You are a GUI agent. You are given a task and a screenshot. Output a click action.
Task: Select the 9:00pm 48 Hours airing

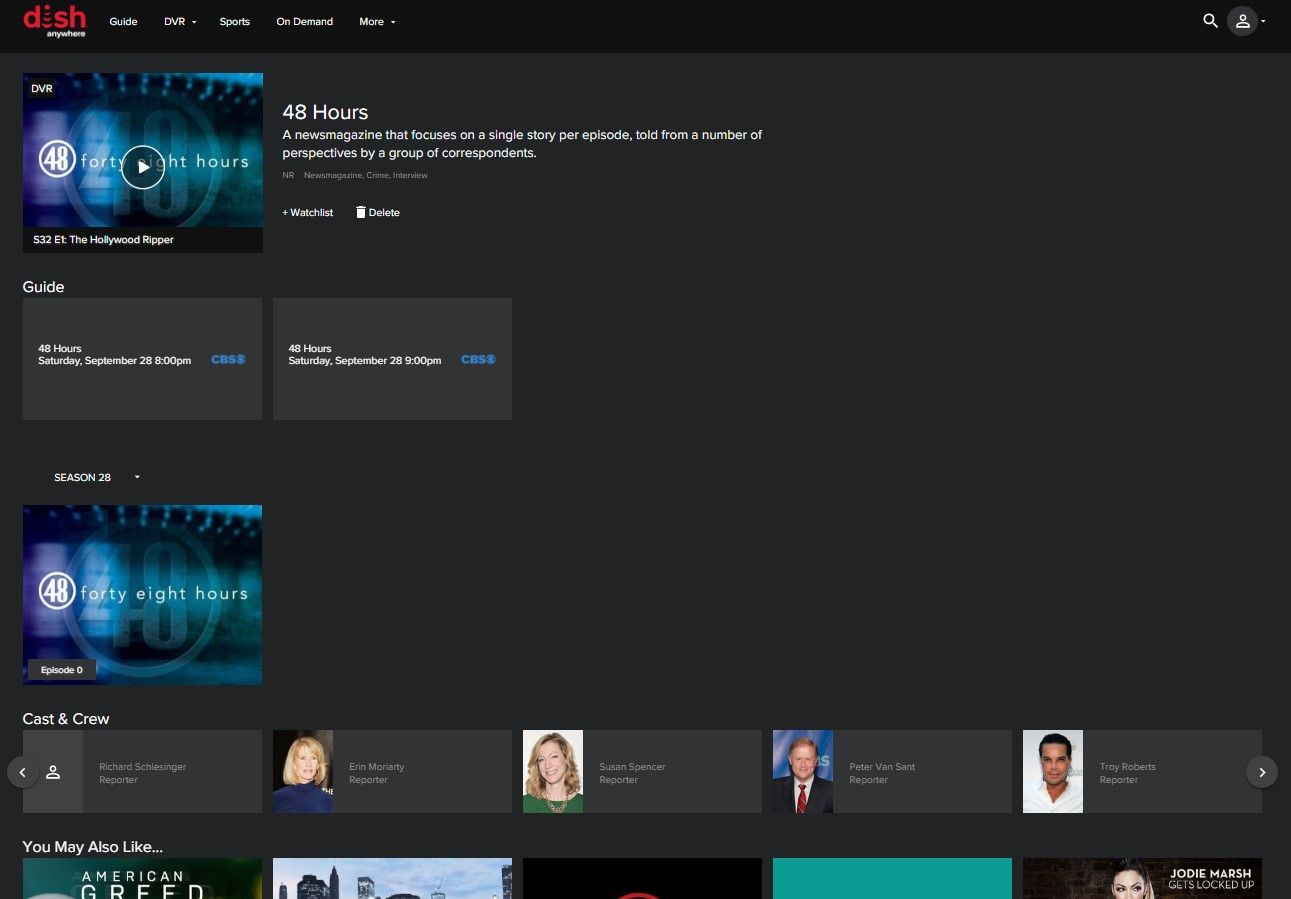(392, 359)
